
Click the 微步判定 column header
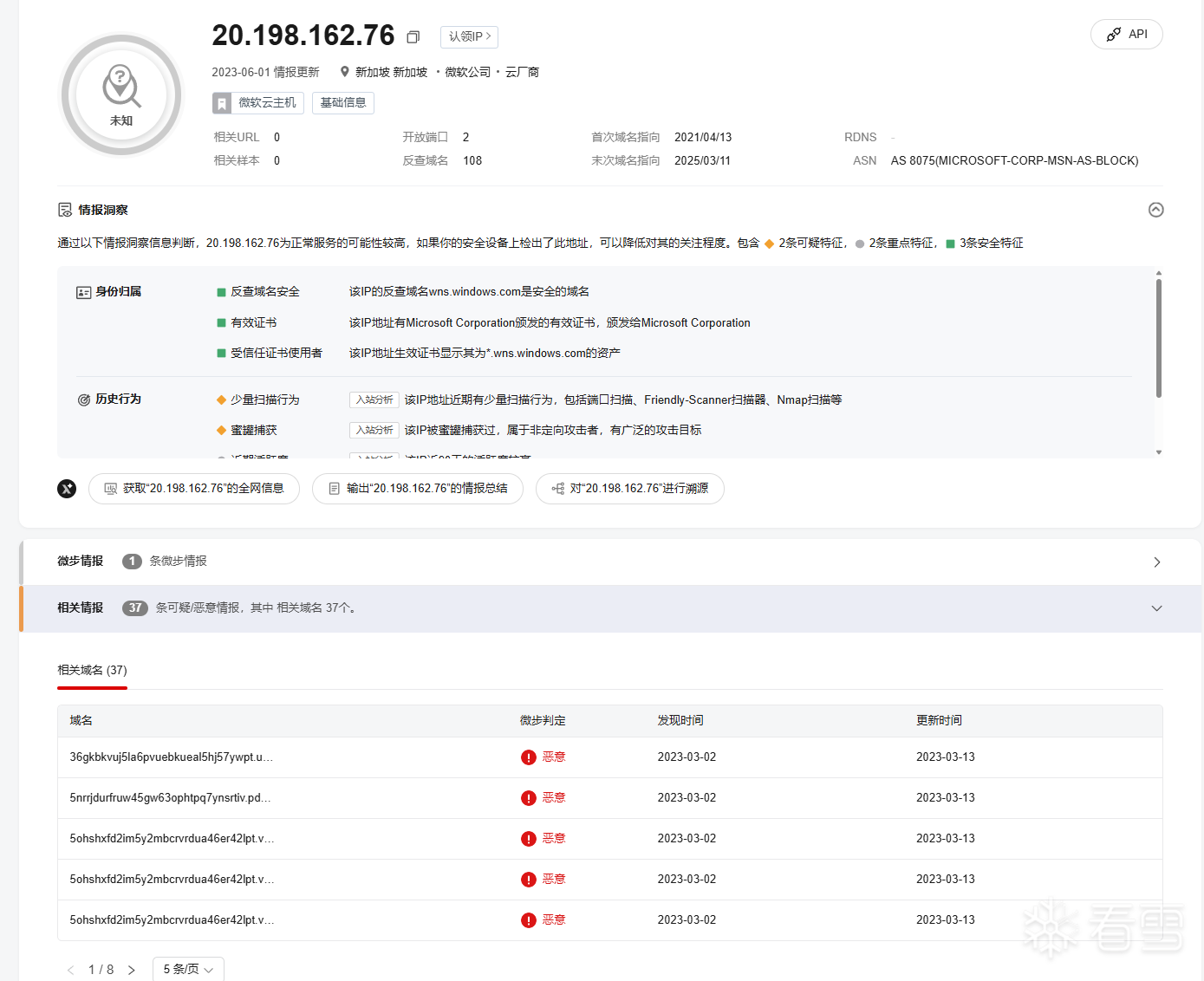[x=543, y=721]
